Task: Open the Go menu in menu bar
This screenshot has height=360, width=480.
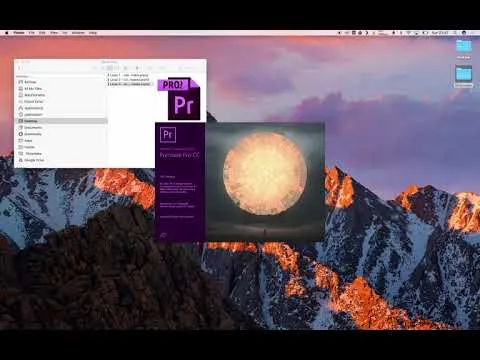Action: (65, 33)
